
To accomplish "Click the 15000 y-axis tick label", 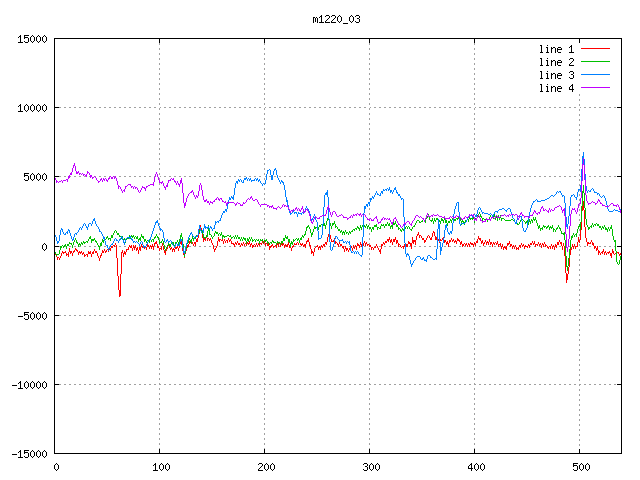I will pos(31,39).
